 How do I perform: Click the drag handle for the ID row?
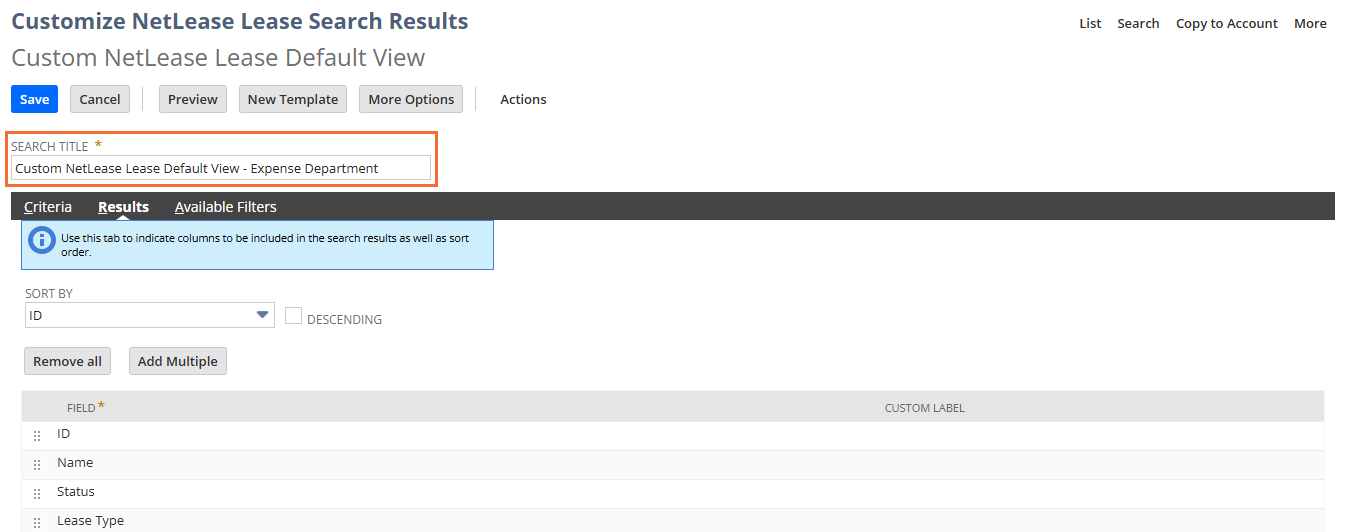[x=37, y=436]
